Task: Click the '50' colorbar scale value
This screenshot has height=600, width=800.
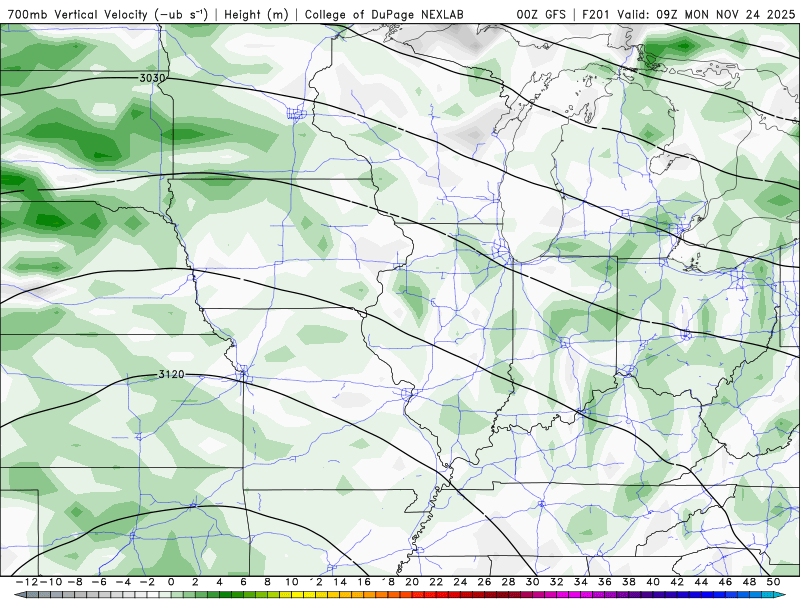Action: [773, 582]
